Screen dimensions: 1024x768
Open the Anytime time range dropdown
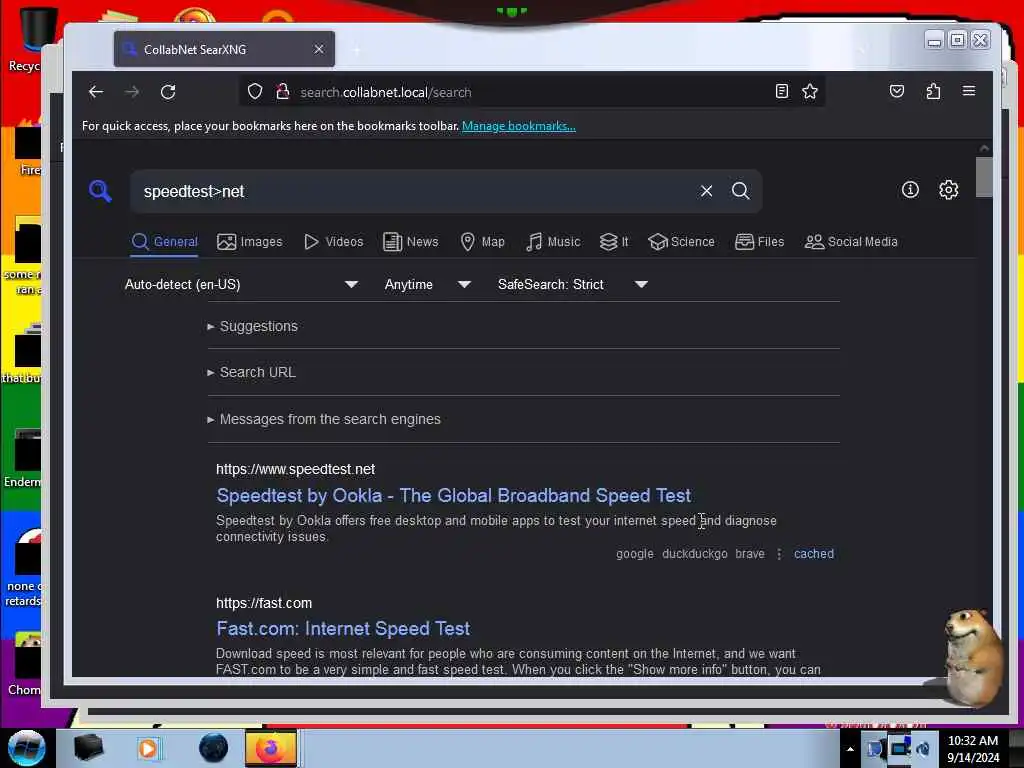(x=427, y=284)
